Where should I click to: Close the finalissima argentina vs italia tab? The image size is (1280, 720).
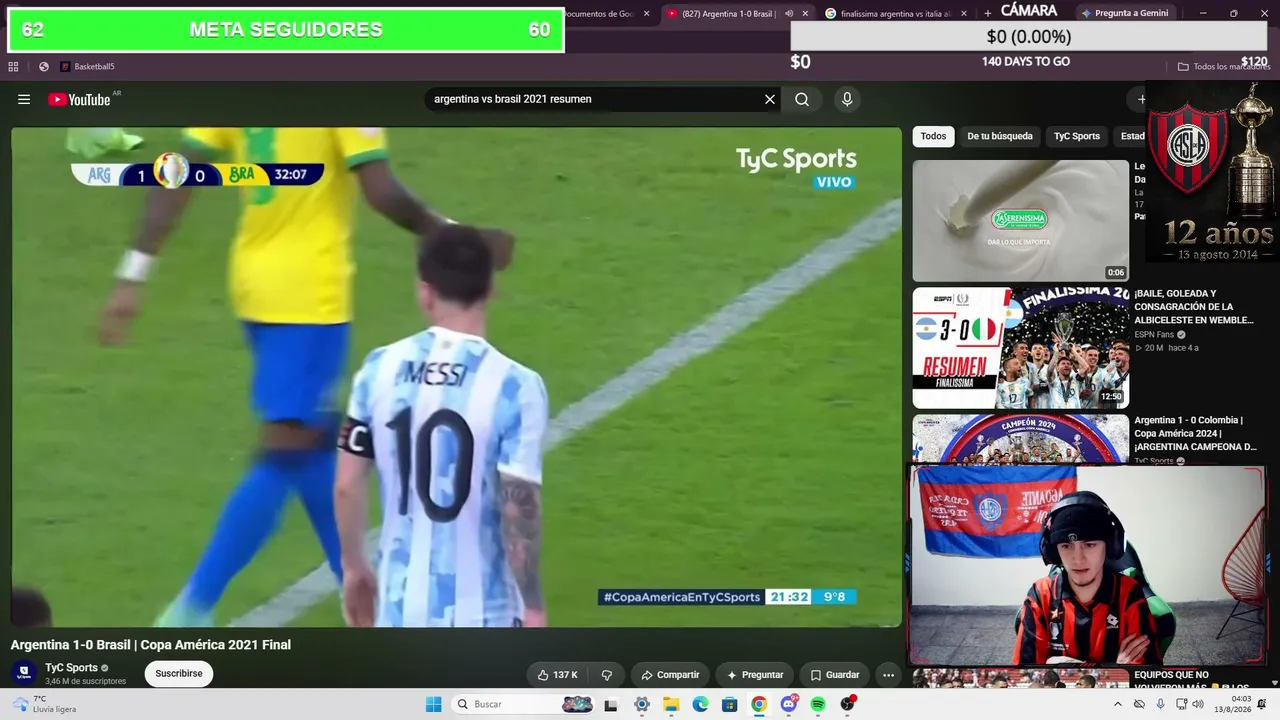point(964,14)
